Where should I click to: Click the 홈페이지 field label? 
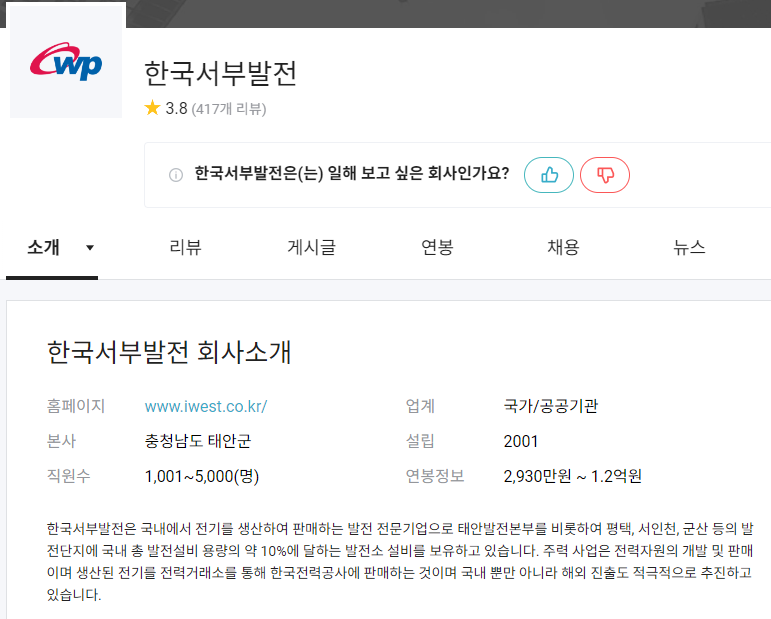(76, 406)
